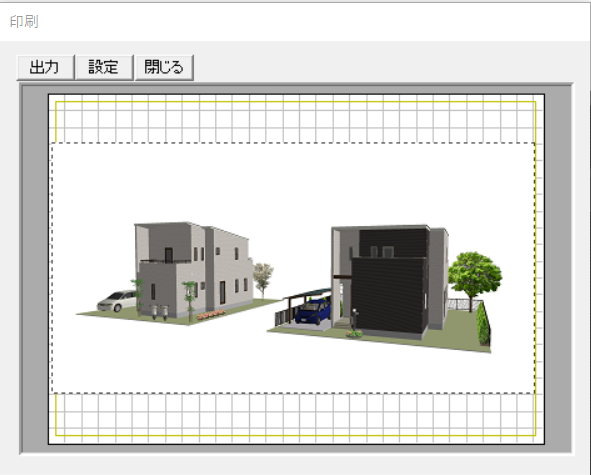Click the 印刷 title label
Viewport: 591px width, 475px height.
(x=24, y=22)
